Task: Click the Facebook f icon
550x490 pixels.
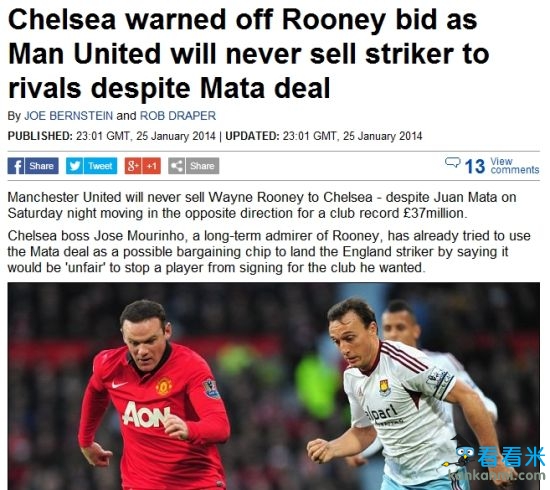Action: (16, 166)
